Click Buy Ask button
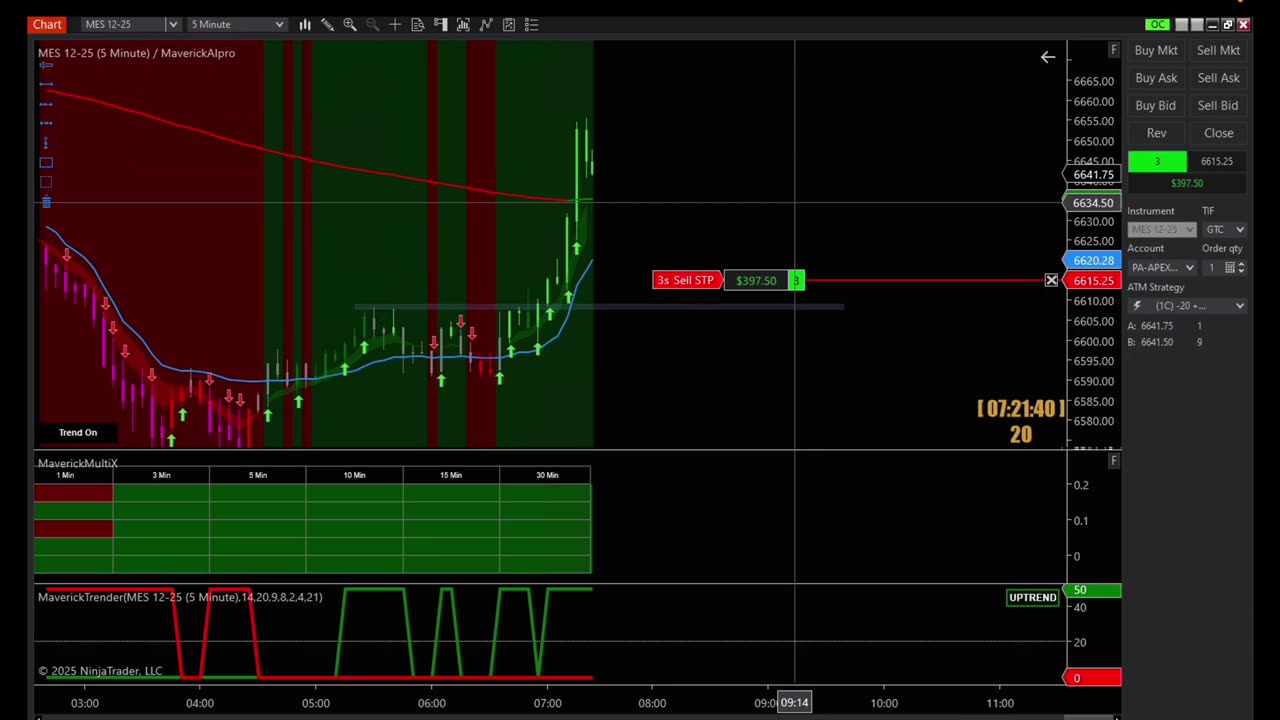This screenshot has width=1280, height=720. [x=1156, y=78]
